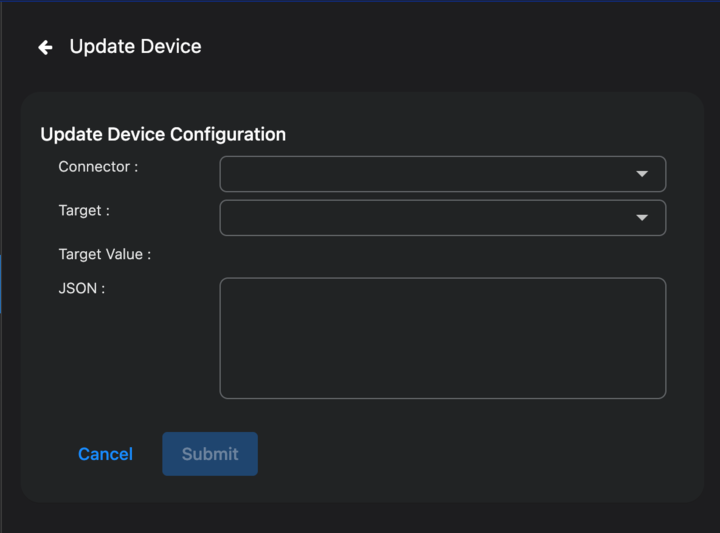This screenshot has height=533, width=720.
Task: Click empty space right of Target Value
Action: click(440, 255)
